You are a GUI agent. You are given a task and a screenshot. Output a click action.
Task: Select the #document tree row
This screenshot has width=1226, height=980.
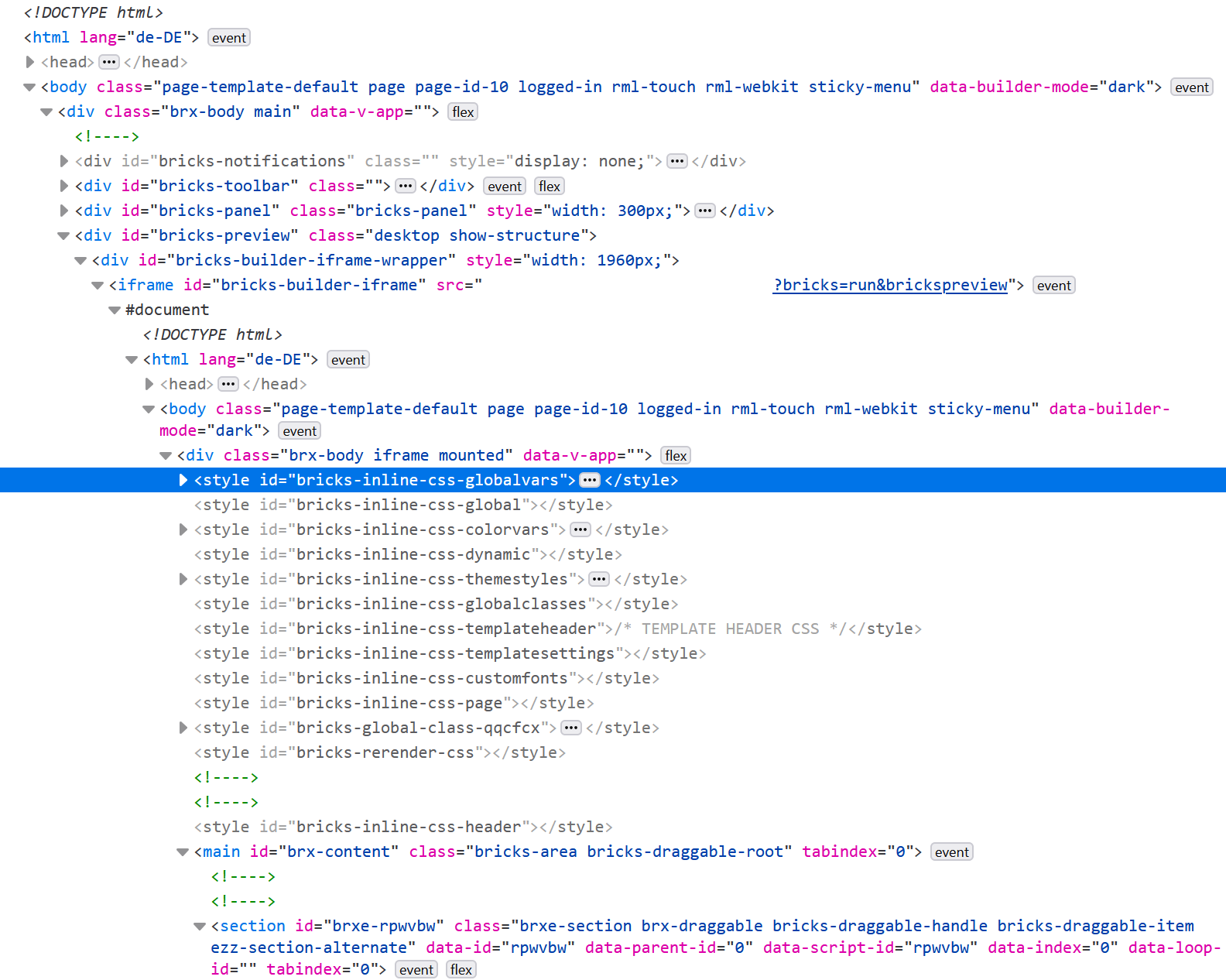[613, 310]
